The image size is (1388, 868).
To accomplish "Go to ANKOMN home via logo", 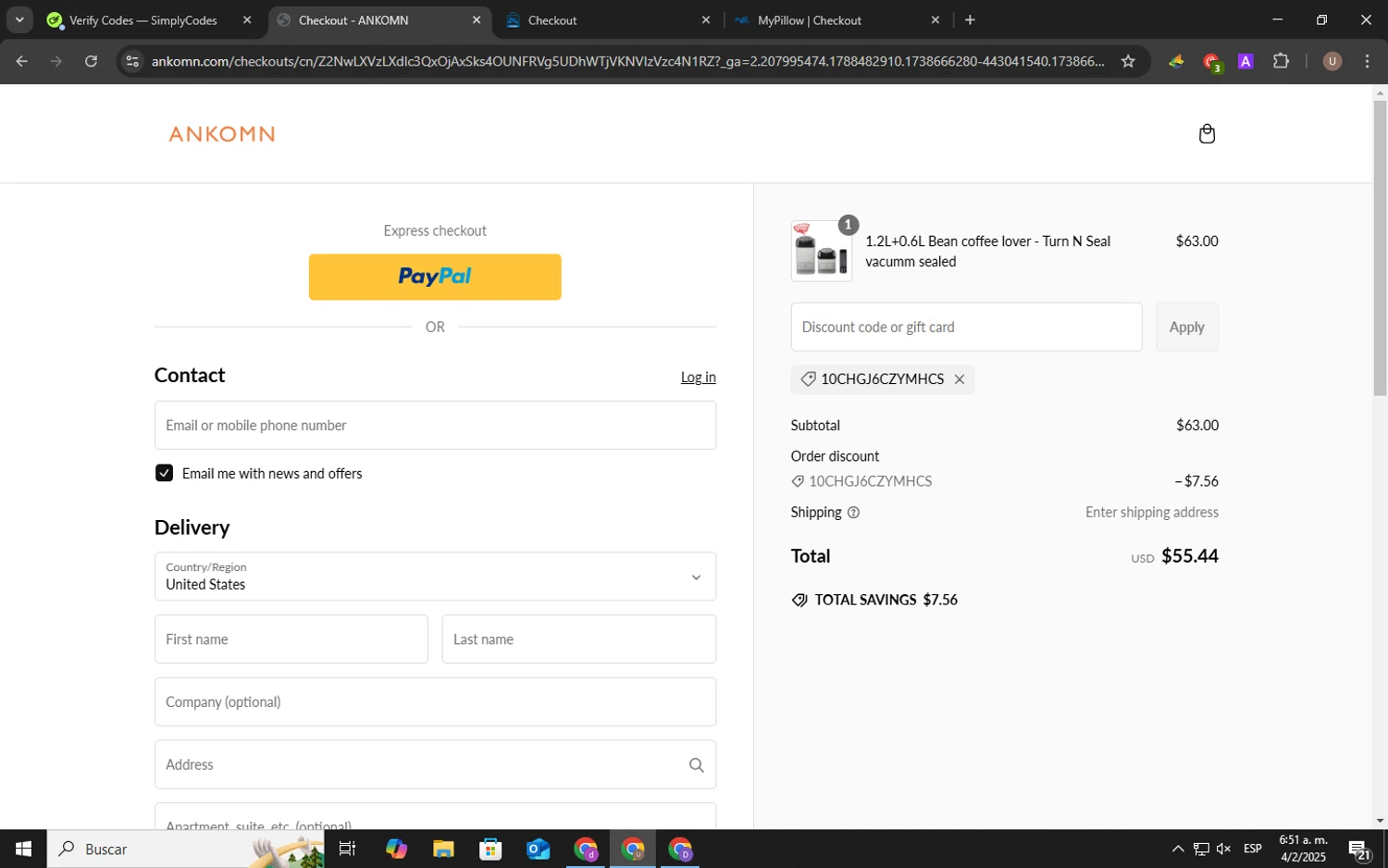I will click(222, 134).
